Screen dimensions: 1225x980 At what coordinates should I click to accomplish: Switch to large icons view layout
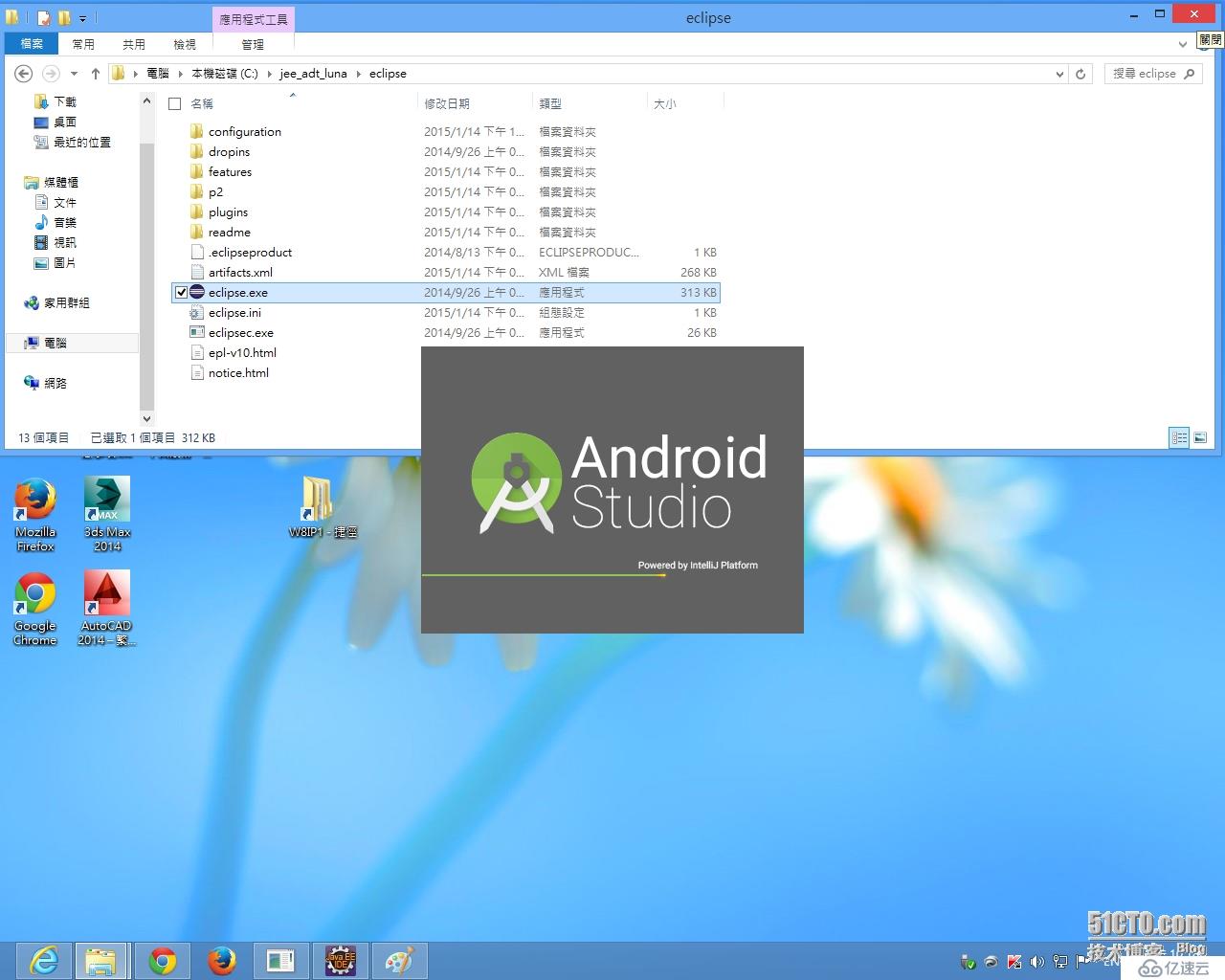1200,437
